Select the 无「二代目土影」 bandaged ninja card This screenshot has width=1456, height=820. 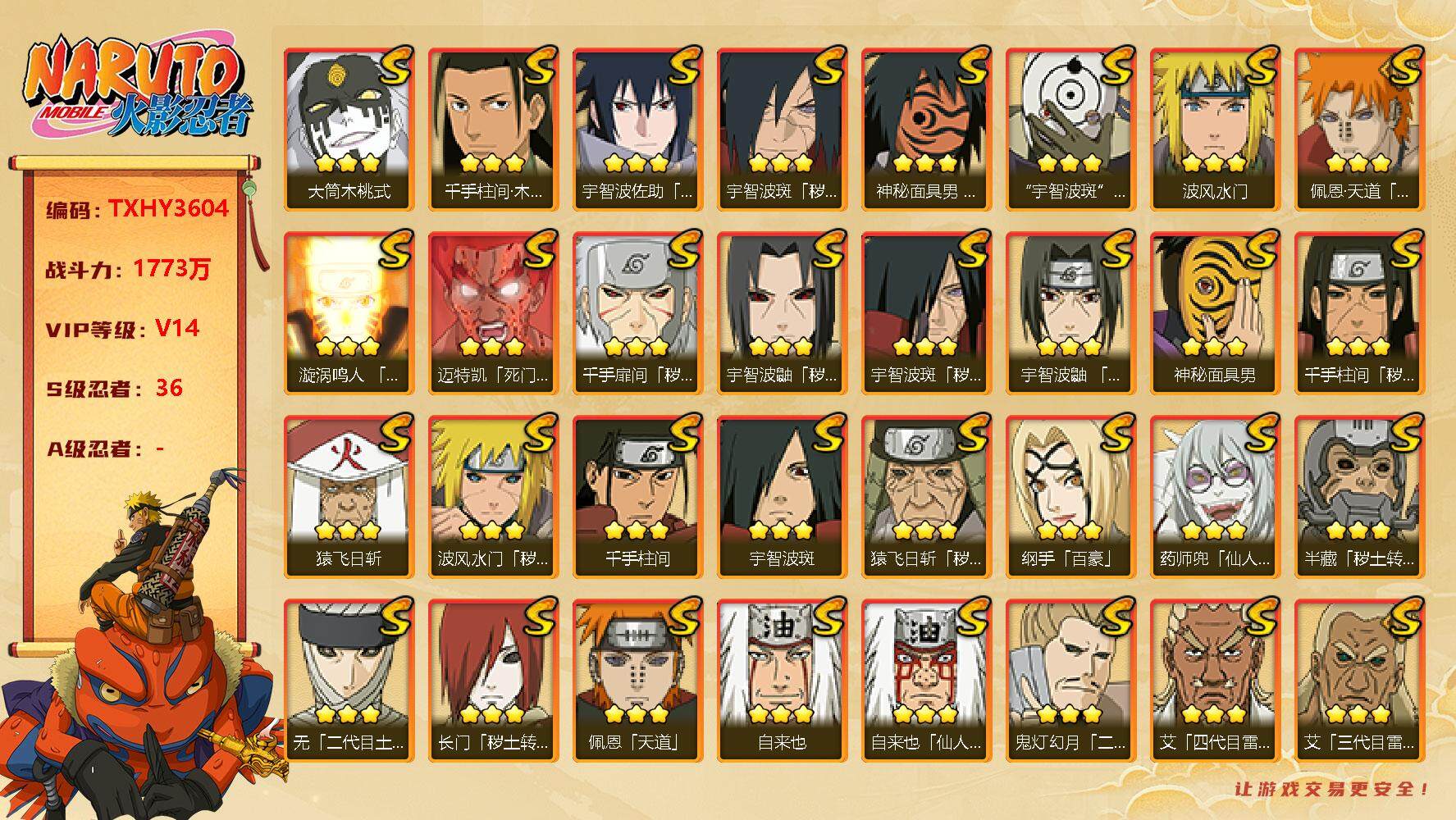[x=349, y=681]
